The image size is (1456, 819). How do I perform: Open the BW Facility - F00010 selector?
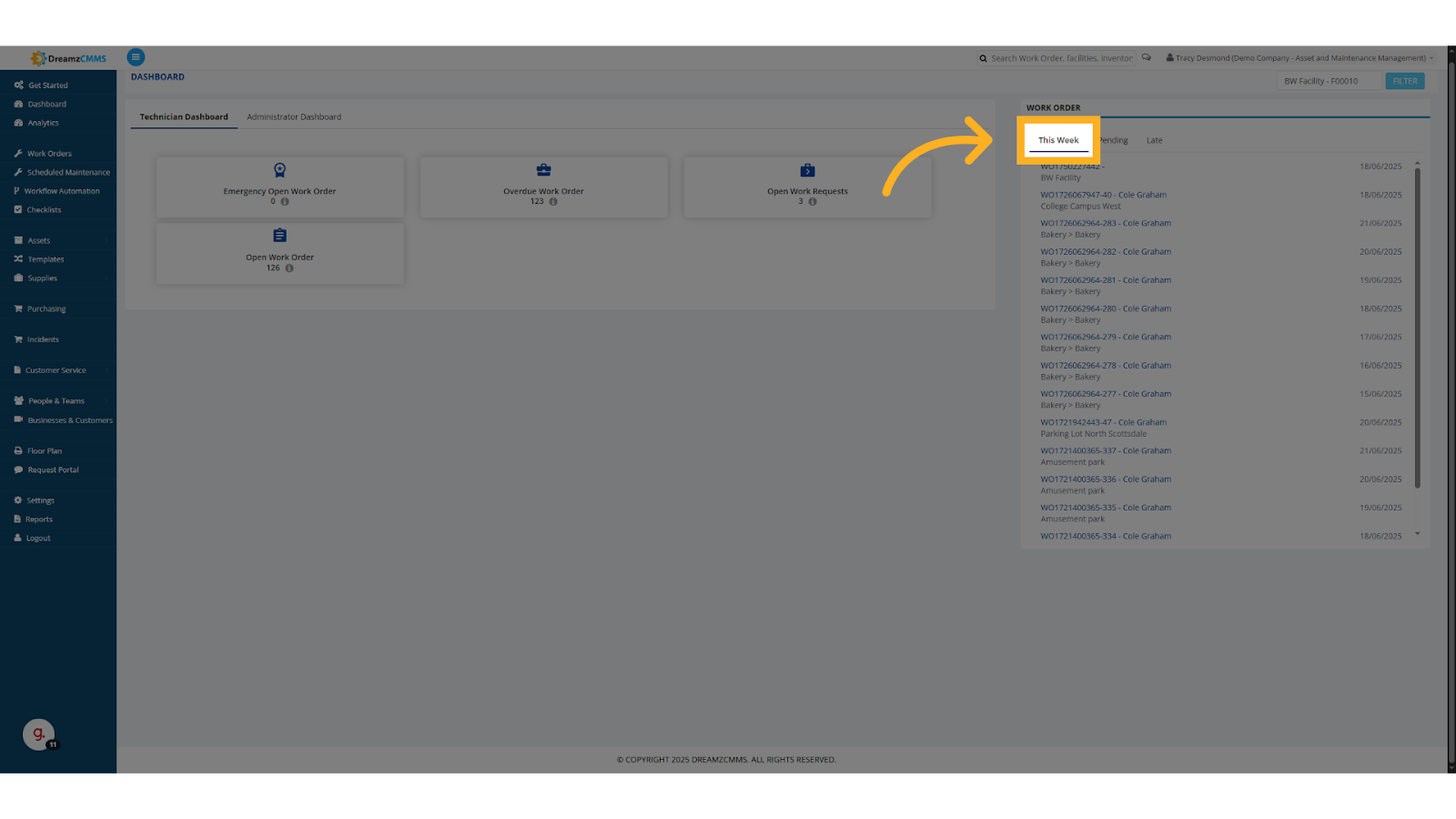pos(1329,81)
